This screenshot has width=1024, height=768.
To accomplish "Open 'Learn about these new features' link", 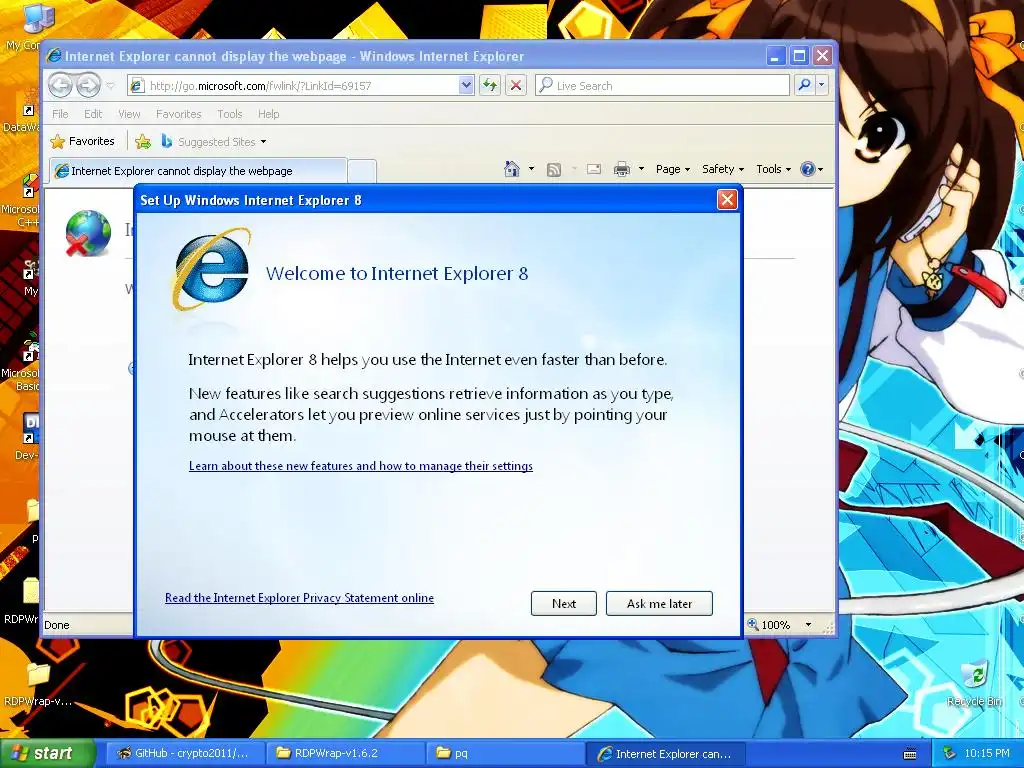I will (360, 466).
